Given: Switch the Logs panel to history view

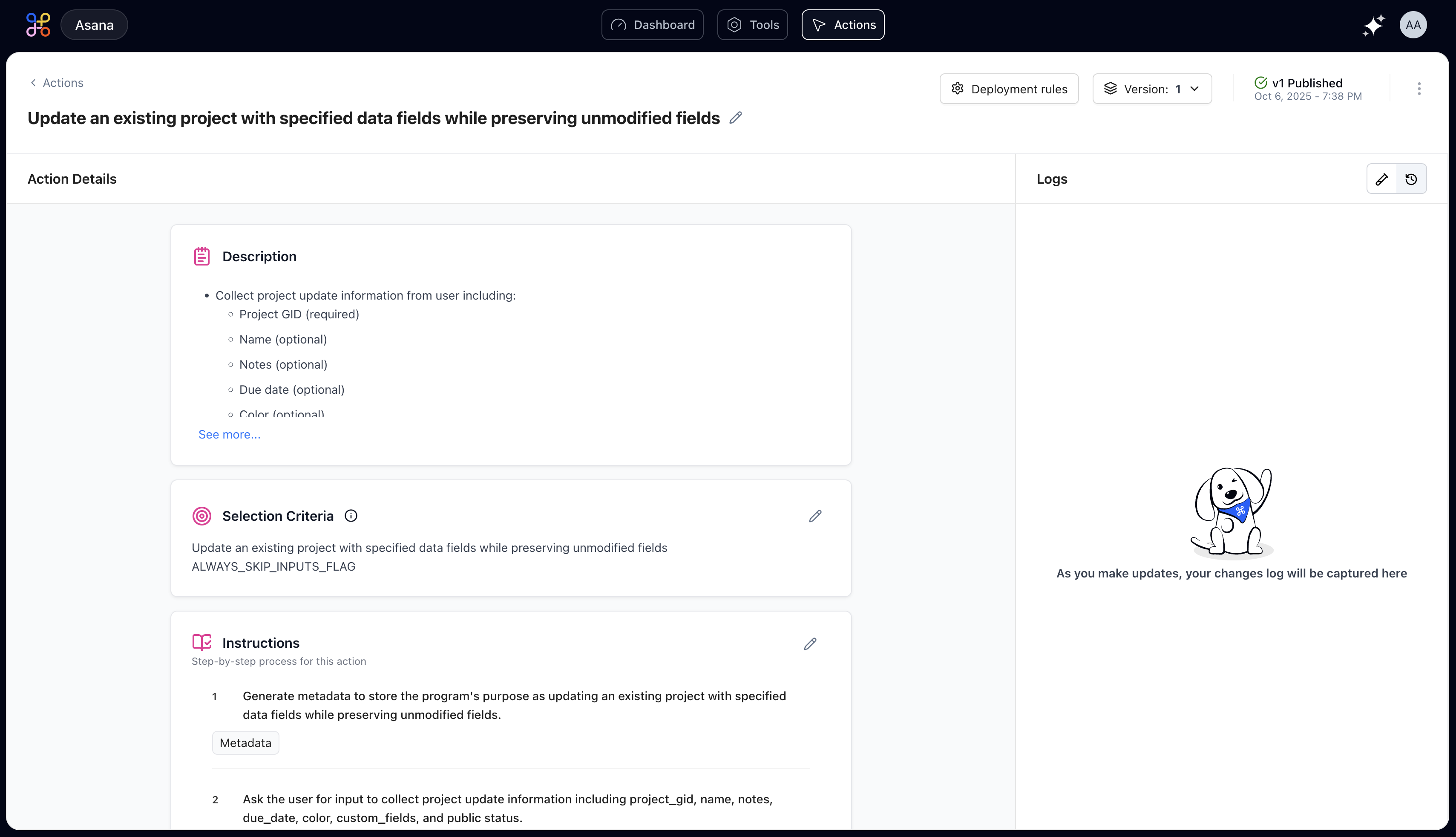Looking at the screenshot, I should pos(1410,179).
